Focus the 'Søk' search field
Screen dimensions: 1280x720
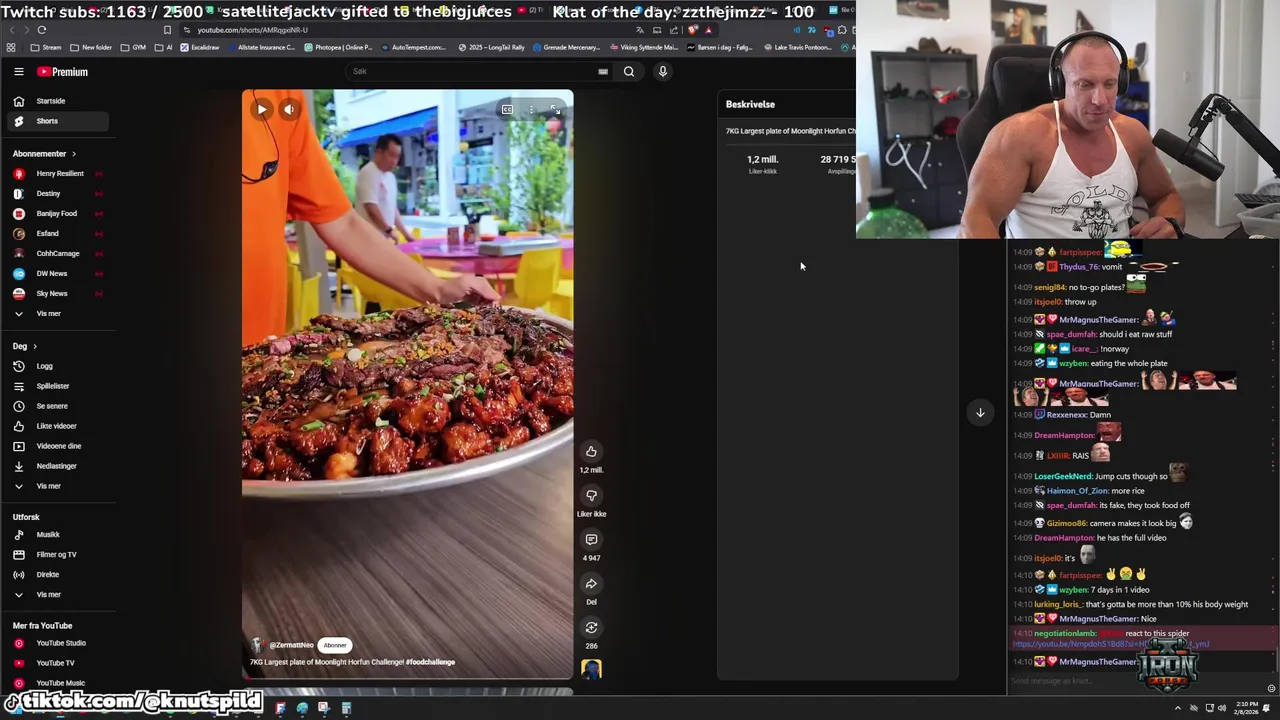(470, 72)
